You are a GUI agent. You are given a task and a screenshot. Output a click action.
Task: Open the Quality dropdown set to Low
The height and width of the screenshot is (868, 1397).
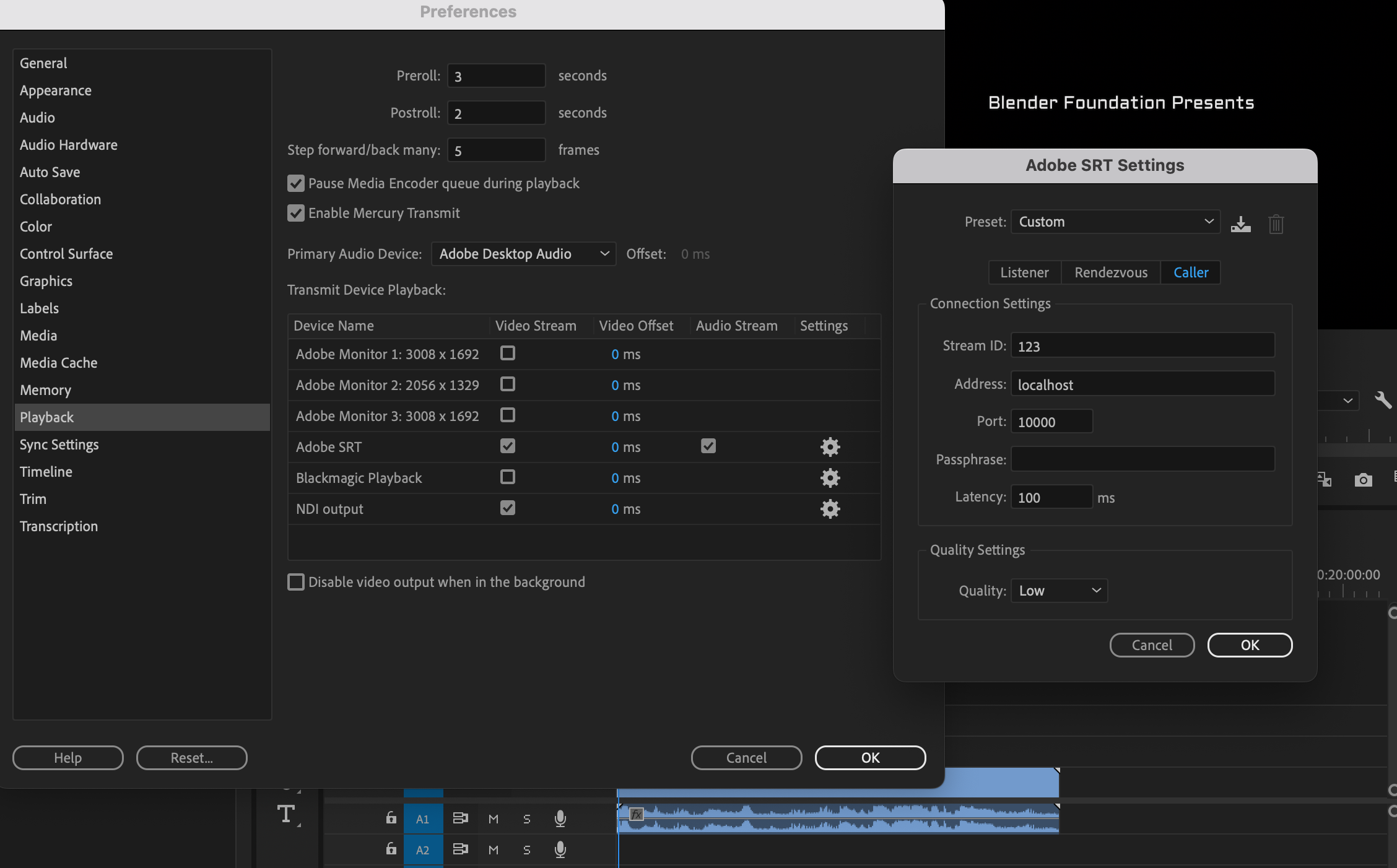(1058, 590)
